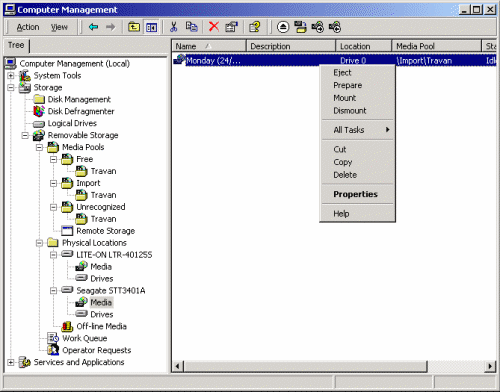Choose Copy from the context menu
The image size is (500, 392).
point(357,162)
